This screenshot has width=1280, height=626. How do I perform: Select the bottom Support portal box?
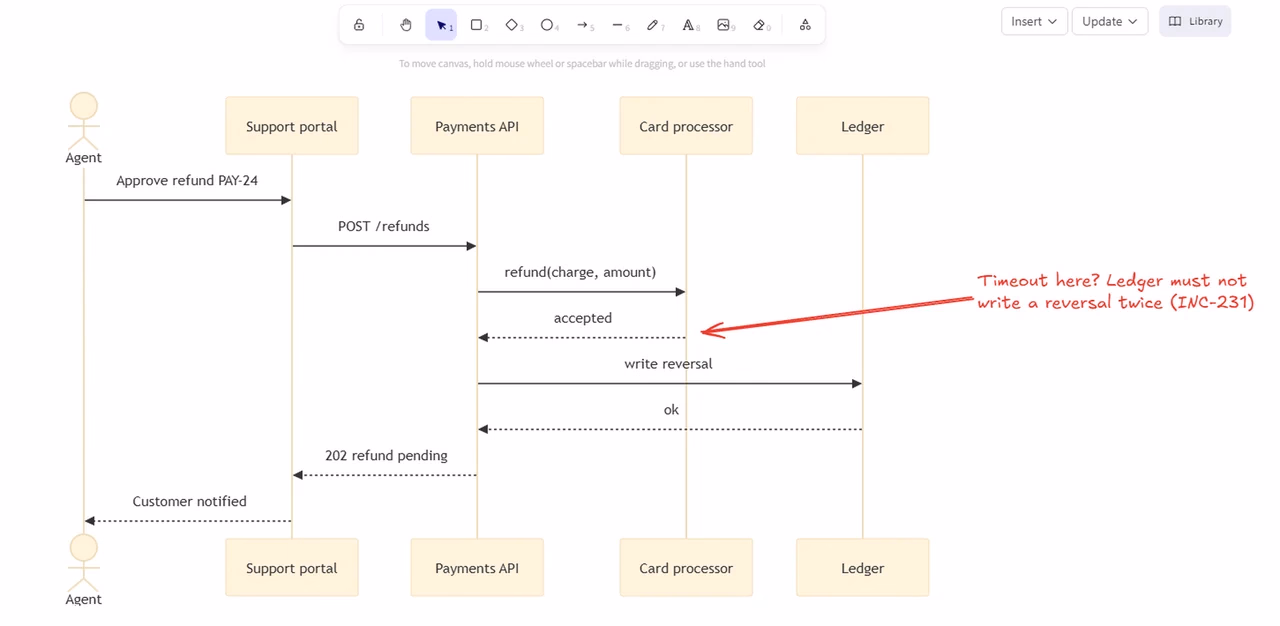[292, 568]
